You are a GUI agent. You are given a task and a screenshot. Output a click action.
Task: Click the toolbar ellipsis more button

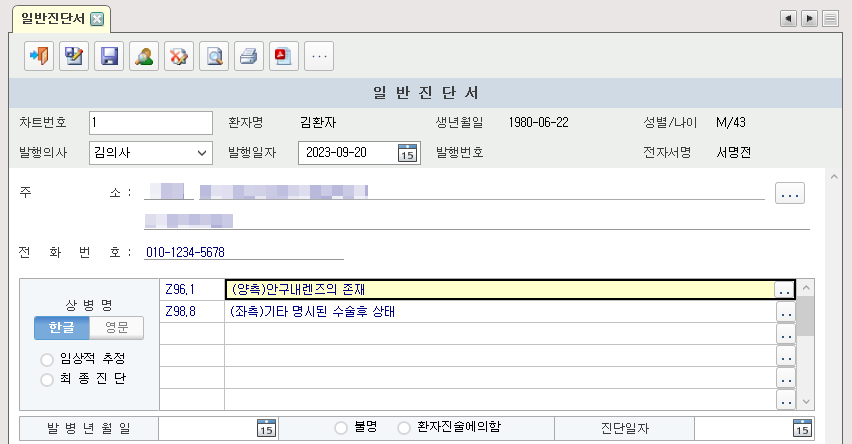coord(319,57)
